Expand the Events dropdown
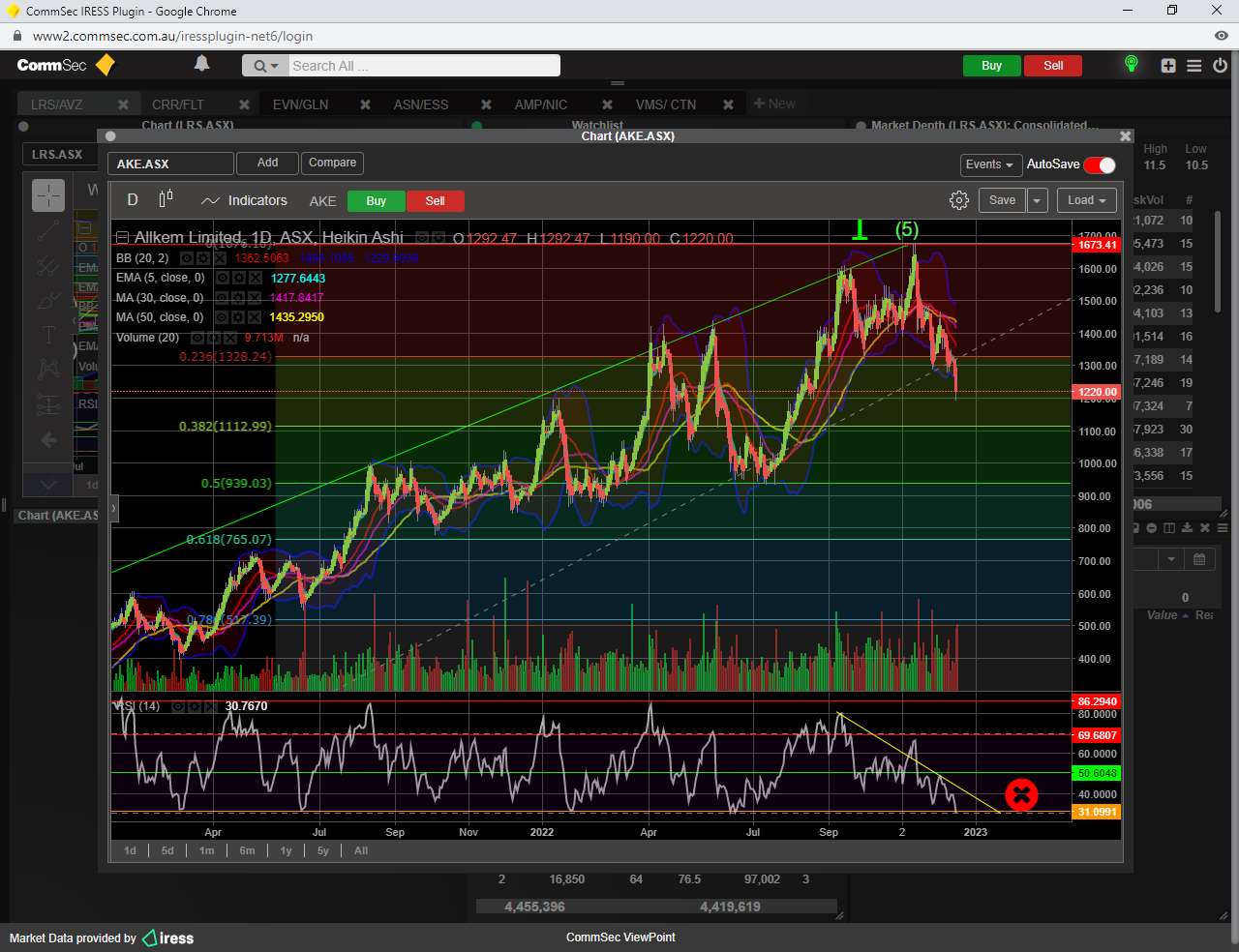This screenshot has width=1239, height=952. tap(989, 164)
